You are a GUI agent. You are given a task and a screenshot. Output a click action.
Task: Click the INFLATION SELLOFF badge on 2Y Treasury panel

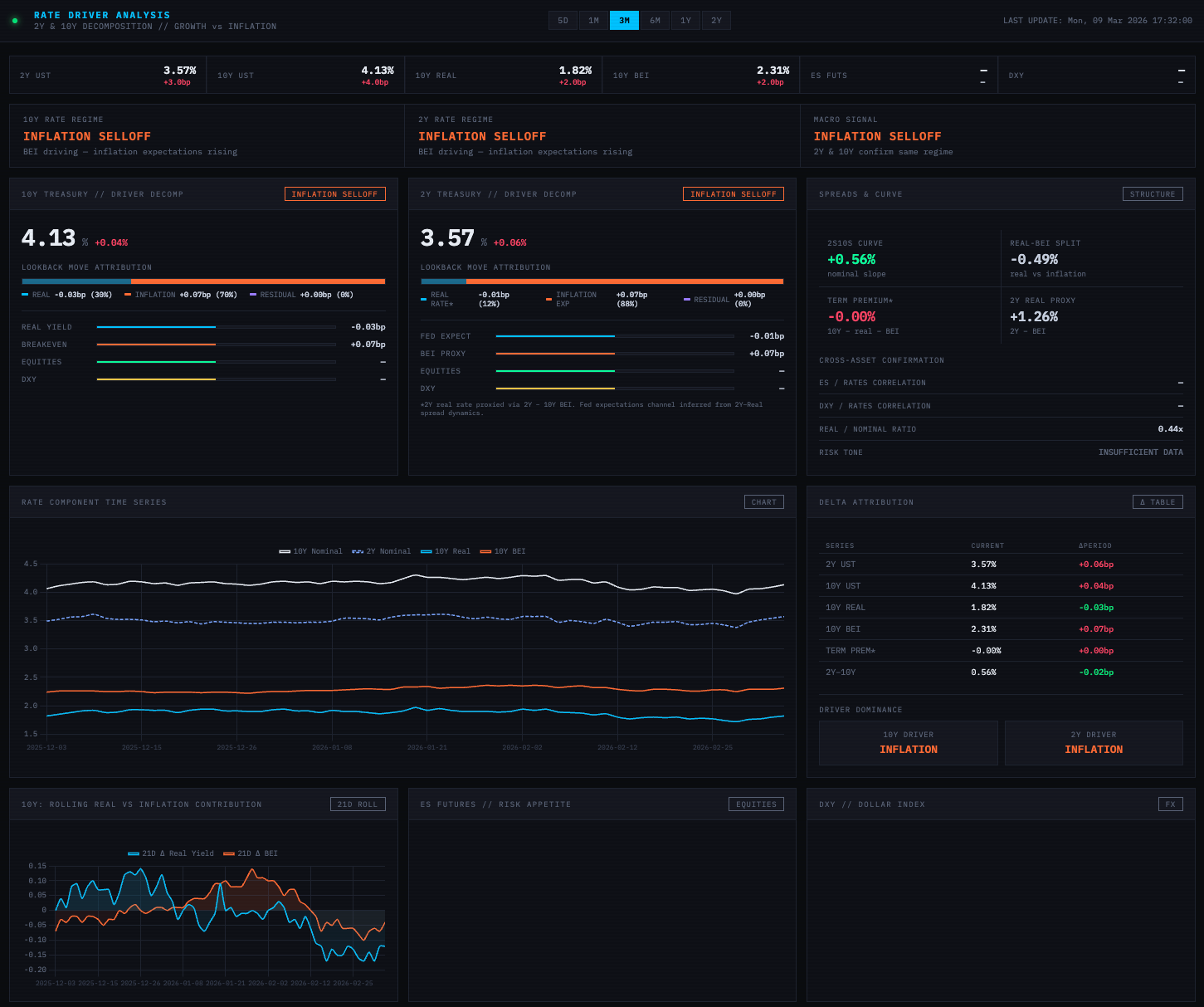pyautogui.click(x=734, y=194)
